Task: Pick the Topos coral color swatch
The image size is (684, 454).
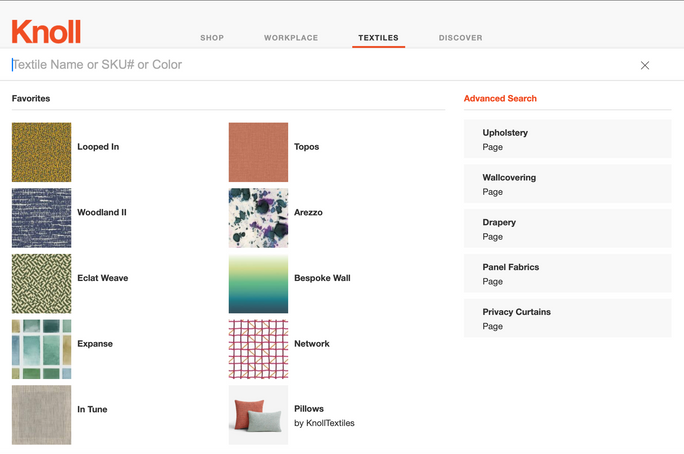Action: click(x=258, y=152)
